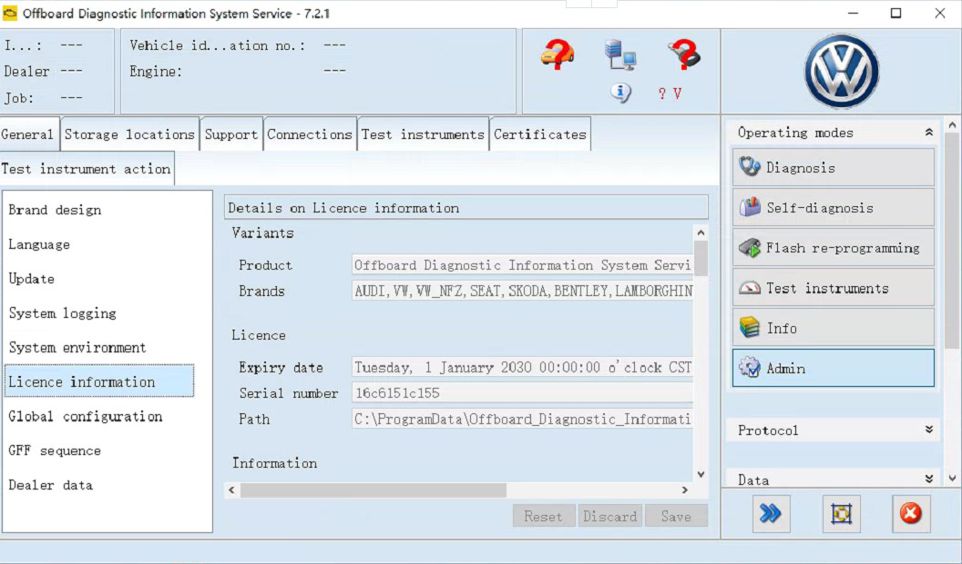Click the 'Licence' section label

click(258, 335)
